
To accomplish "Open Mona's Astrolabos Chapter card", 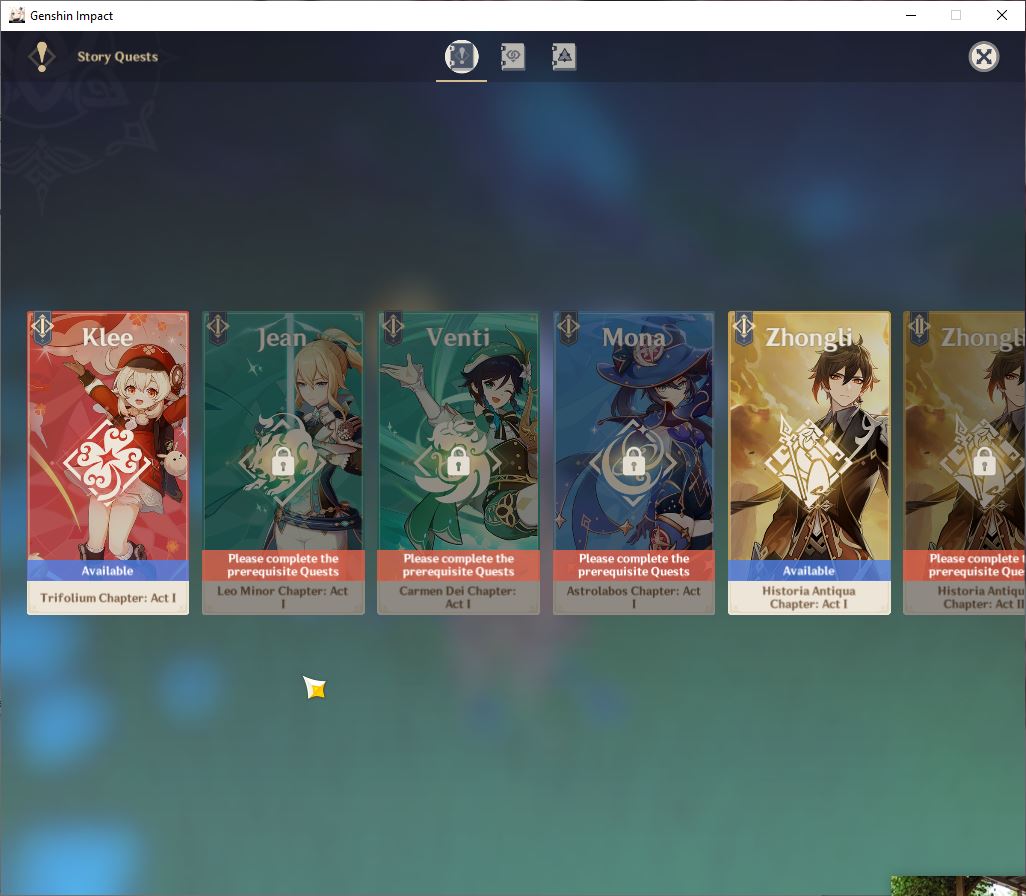I will coord(634,463).
